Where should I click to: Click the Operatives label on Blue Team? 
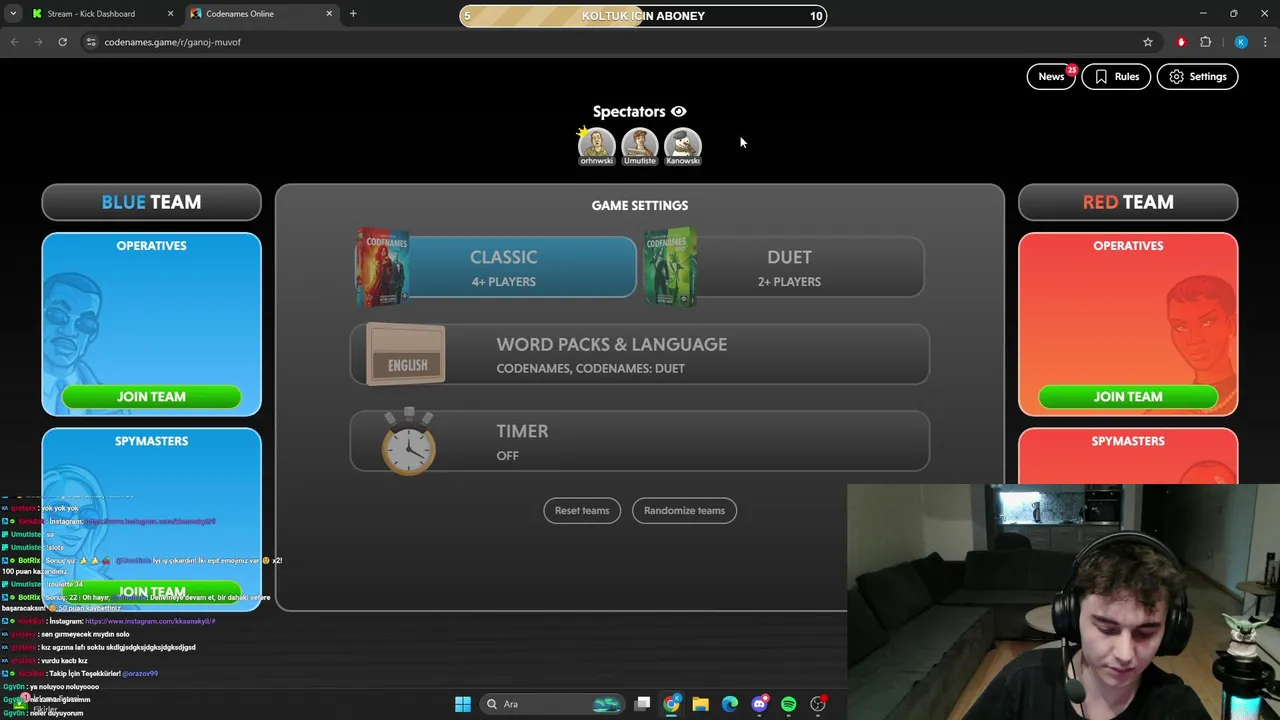tap(151, 246)
